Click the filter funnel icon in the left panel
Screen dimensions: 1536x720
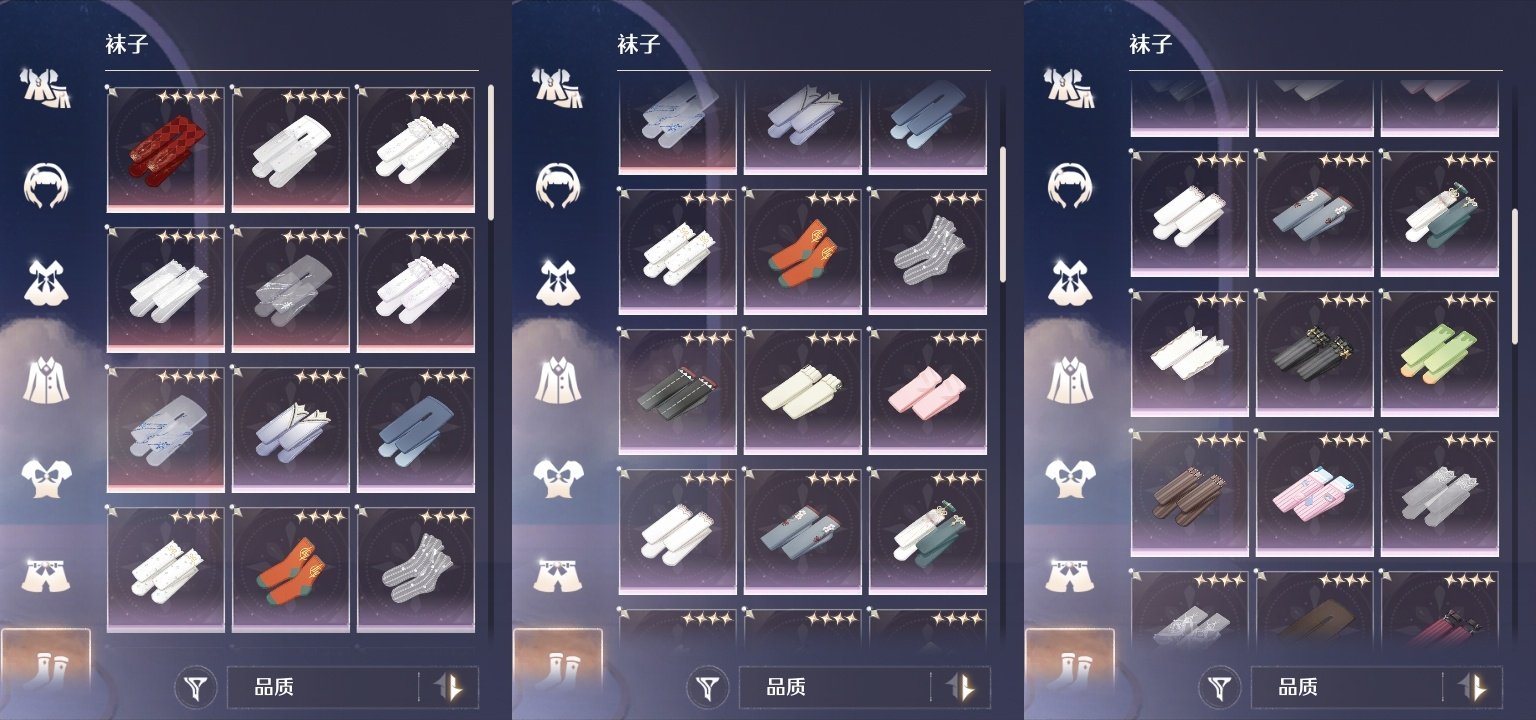(197, 688)
